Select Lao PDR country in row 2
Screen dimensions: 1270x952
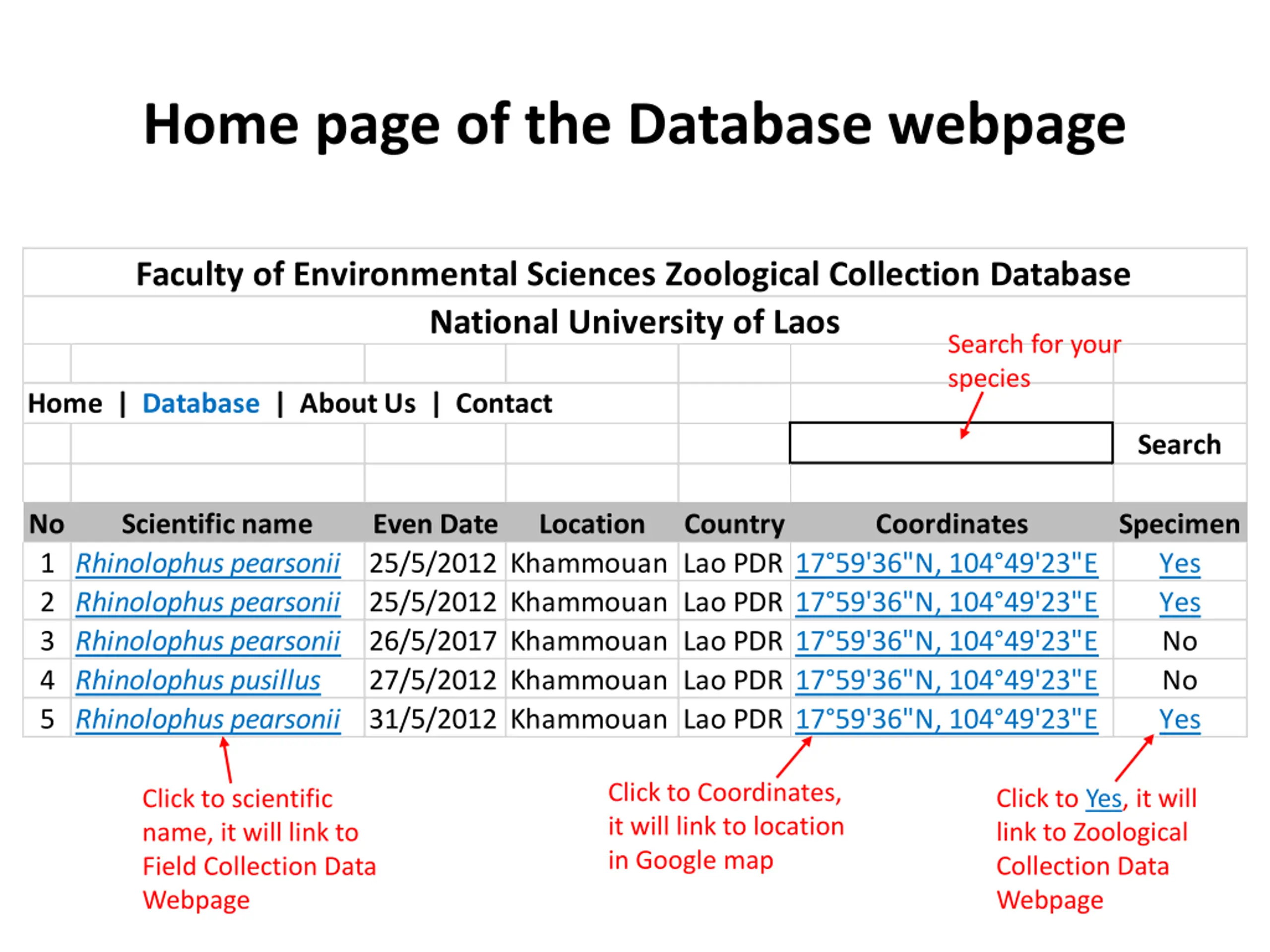click(733, 602)
